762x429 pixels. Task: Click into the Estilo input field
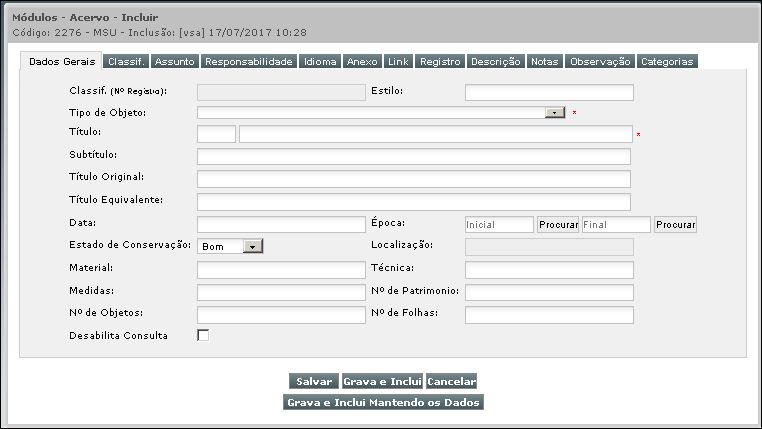point(549,93)
